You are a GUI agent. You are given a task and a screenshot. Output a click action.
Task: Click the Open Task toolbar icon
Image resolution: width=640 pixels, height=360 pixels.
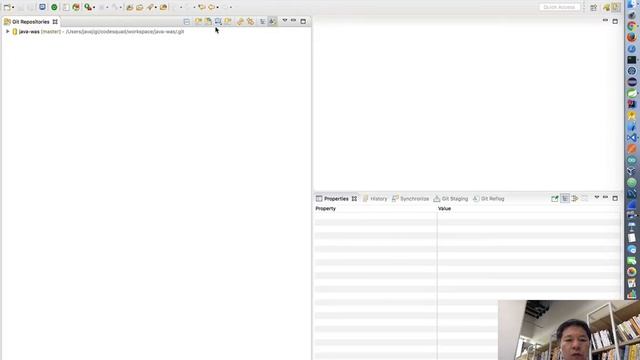point(140,7)
